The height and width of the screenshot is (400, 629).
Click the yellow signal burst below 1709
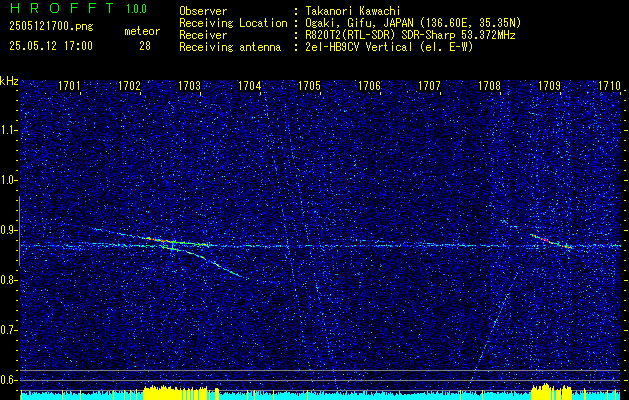point(552,392)
